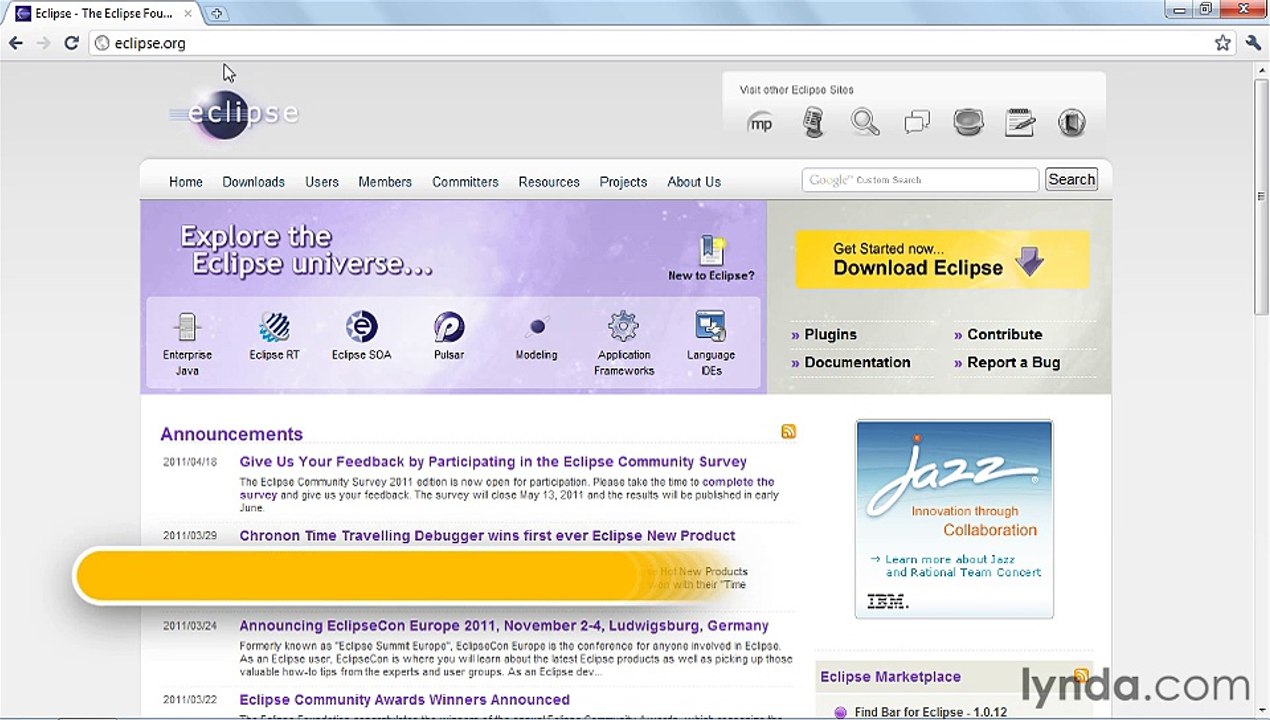Open the Chronon Time Travelling Debugger headline
Image resolution: width=1270 pixels, height=720 pixels.
coord(487,536)
